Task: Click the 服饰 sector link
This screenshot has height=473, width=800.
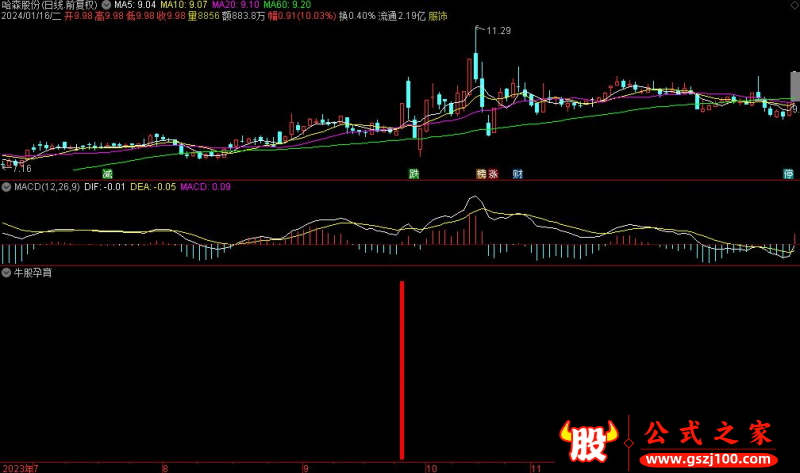Action: [x=438, y=16]
